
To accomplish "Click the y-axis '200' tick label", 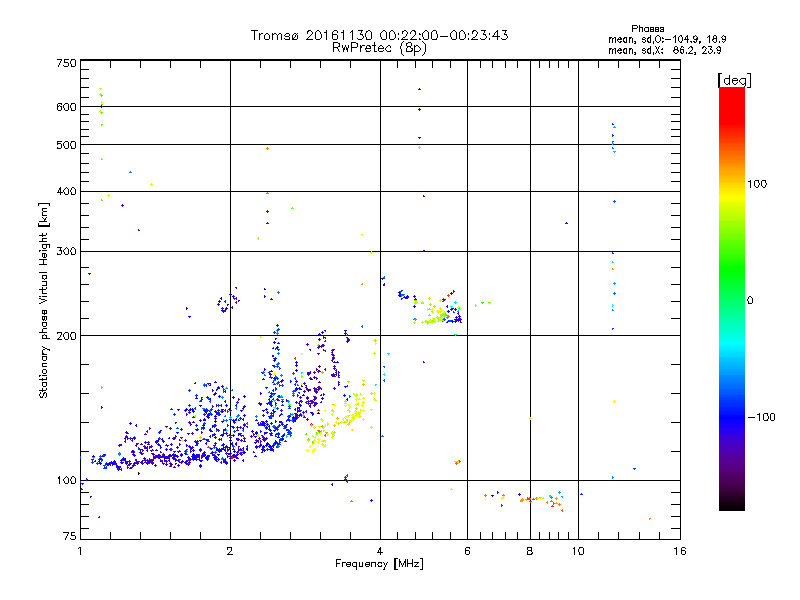I will coord(66,336).
